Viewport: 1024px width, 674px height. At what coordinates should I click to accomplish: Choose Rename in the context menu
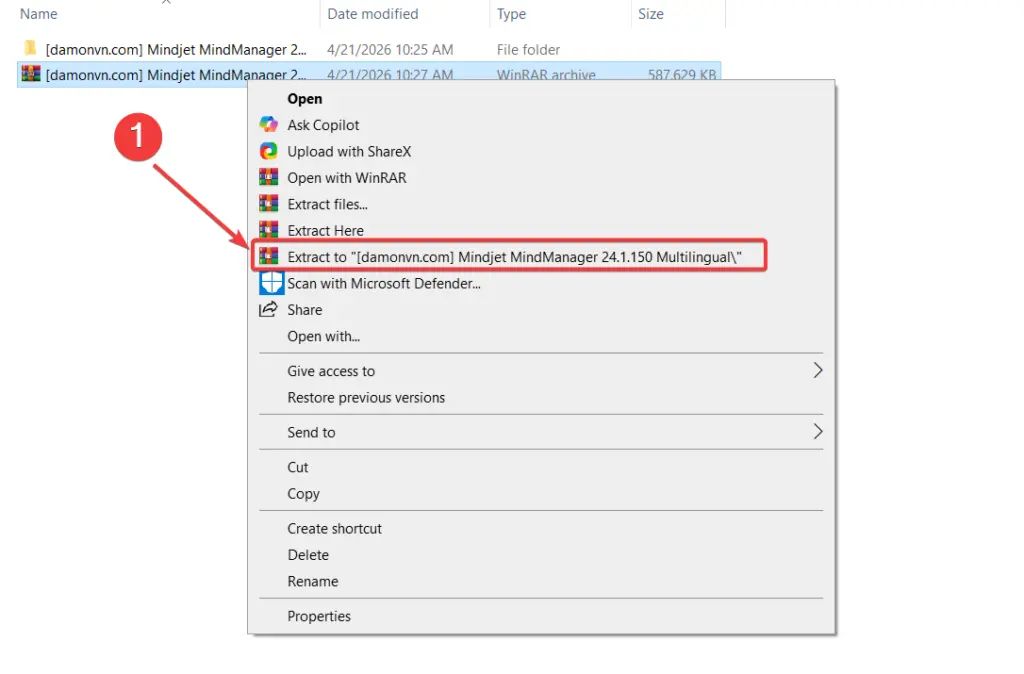tap(313, 581)
